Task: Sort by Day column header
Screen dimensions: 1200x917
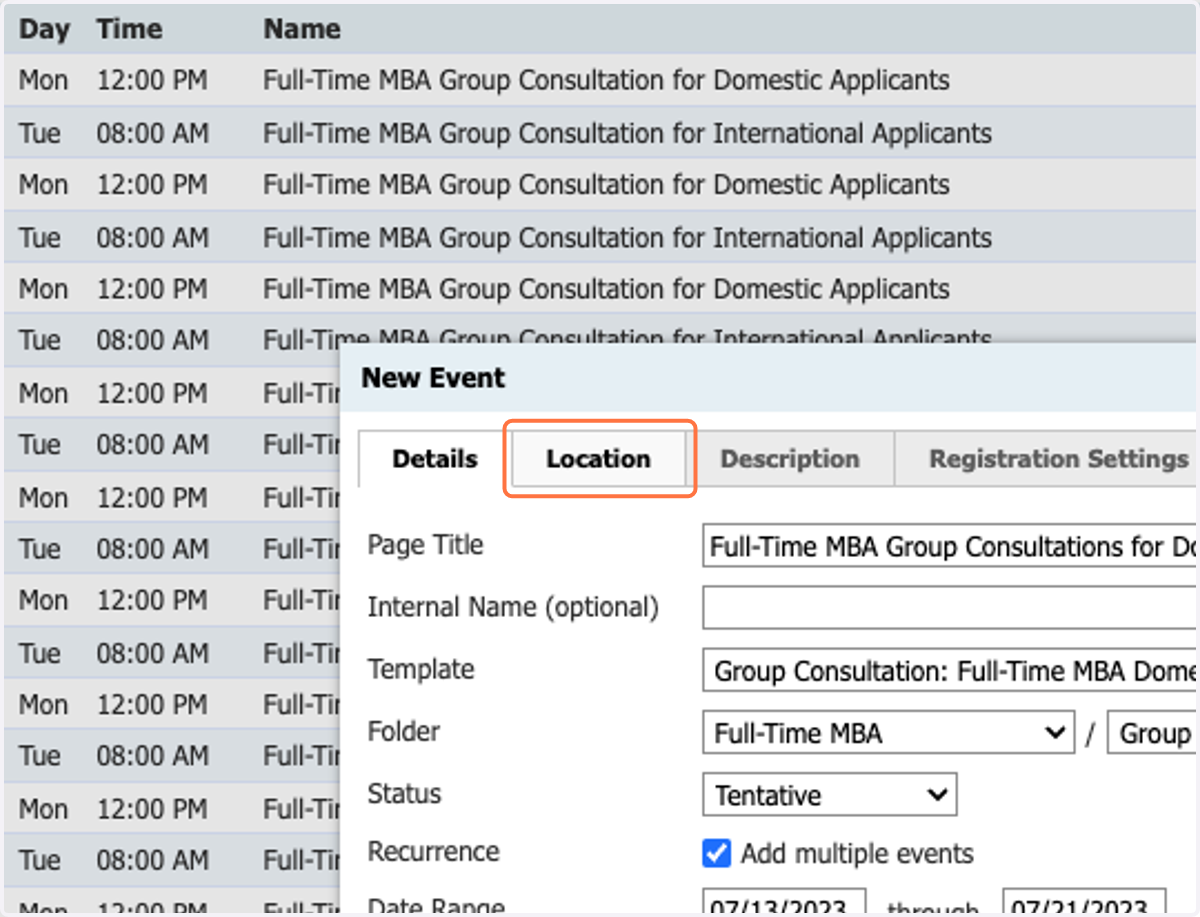Action: point(43,29)
